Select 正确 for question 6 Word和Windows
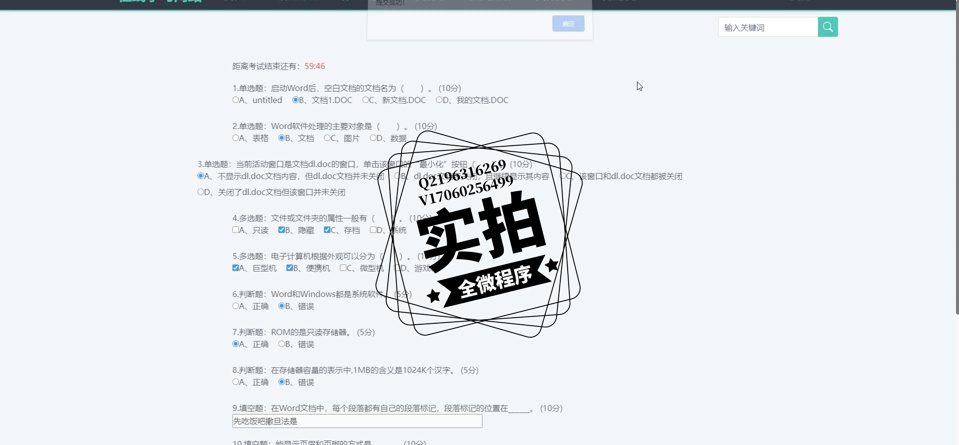This screenshot has height=445, width=959. (x=236, y=306)
